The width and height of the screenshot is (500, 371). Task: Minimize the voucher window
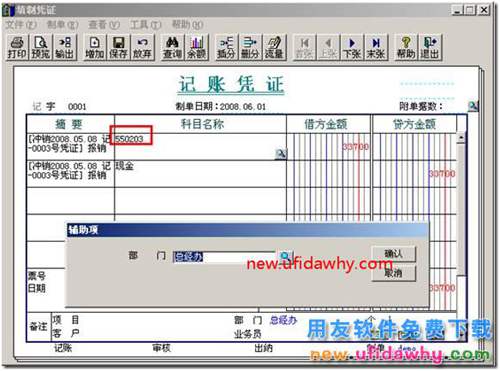pyautogui.click(x=457, y=10)
